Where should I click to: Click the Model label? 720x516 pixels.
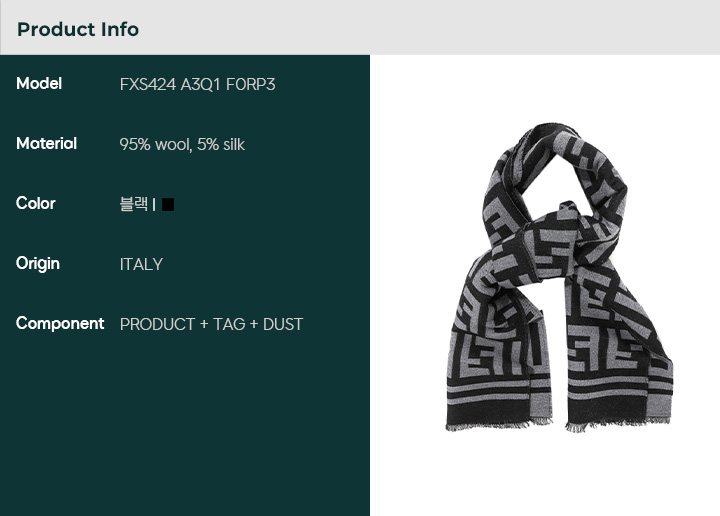click(x=39, y=84)
